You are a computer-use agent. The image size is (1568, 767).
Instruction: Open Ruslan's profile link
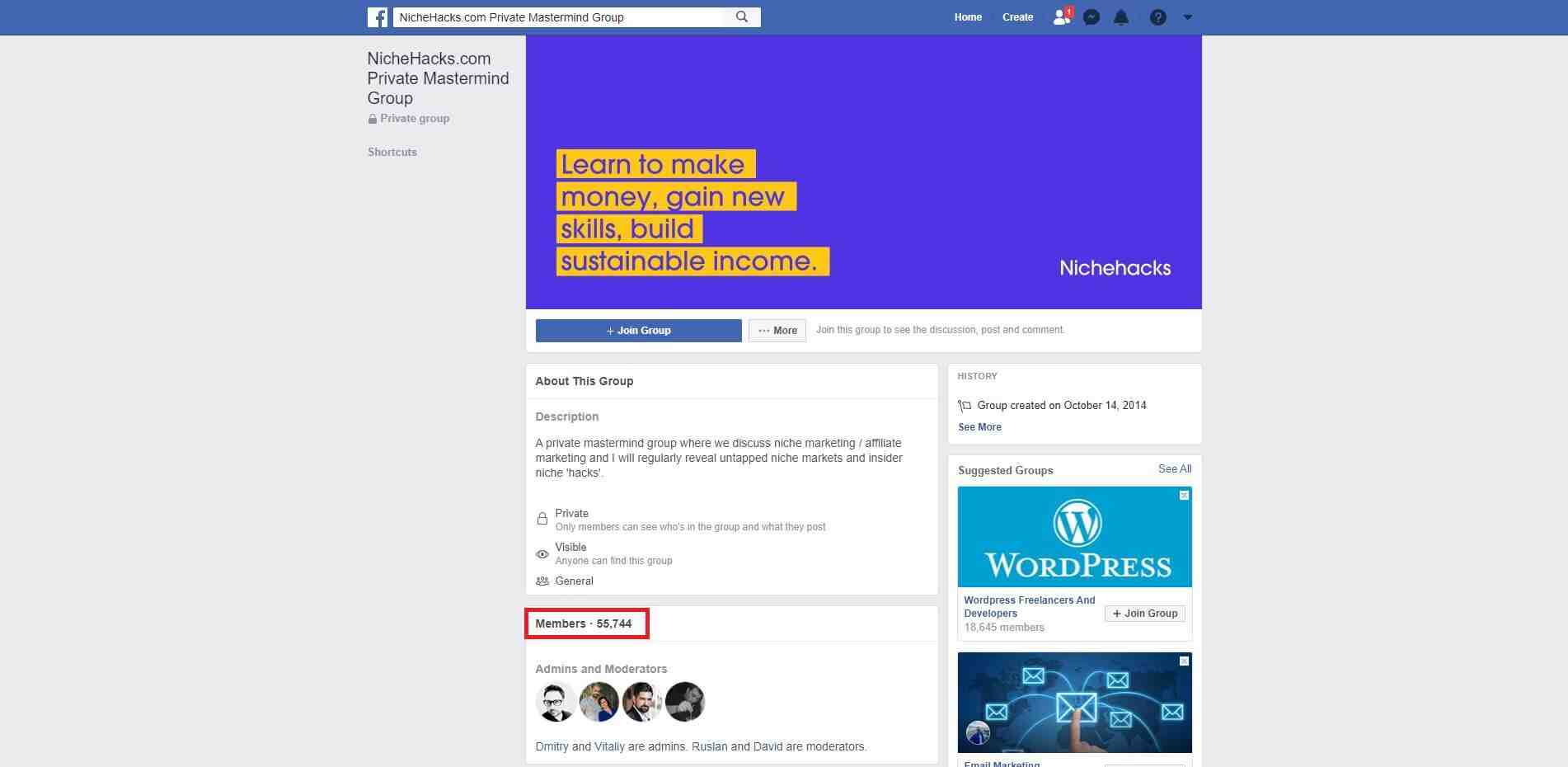click(709, 746)
